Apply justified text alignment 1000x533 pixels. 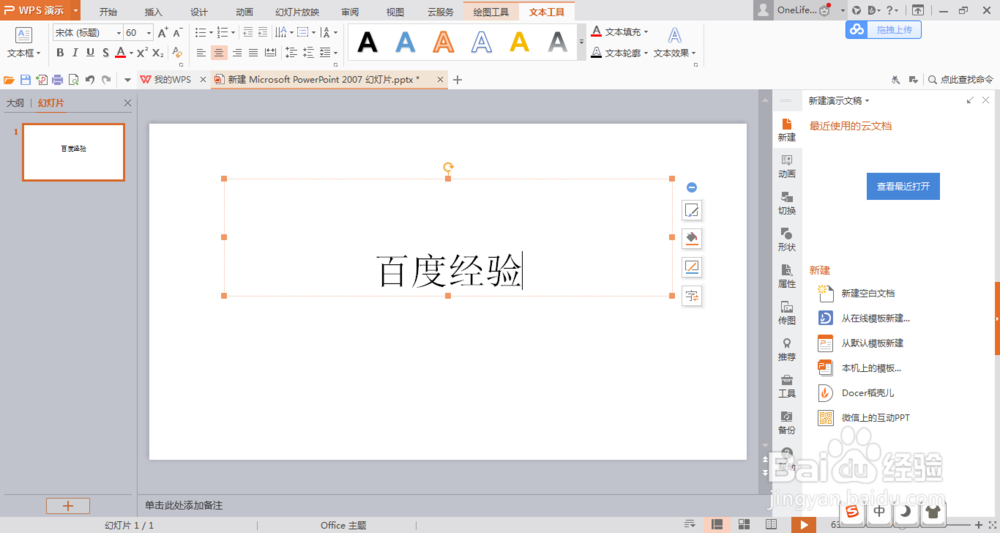(x=253, y=53)
